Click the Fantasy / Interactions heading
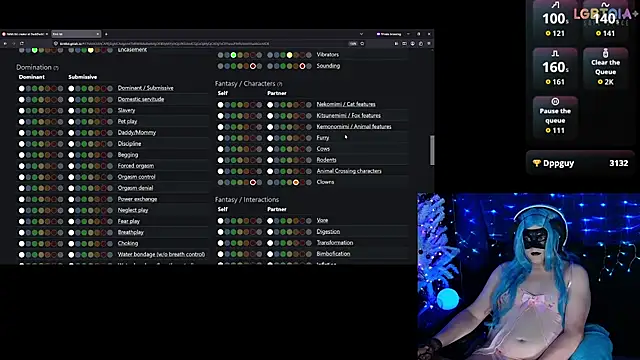Image resolution: width=640 pixels, height=360 pixels. (x=247, y=200)
